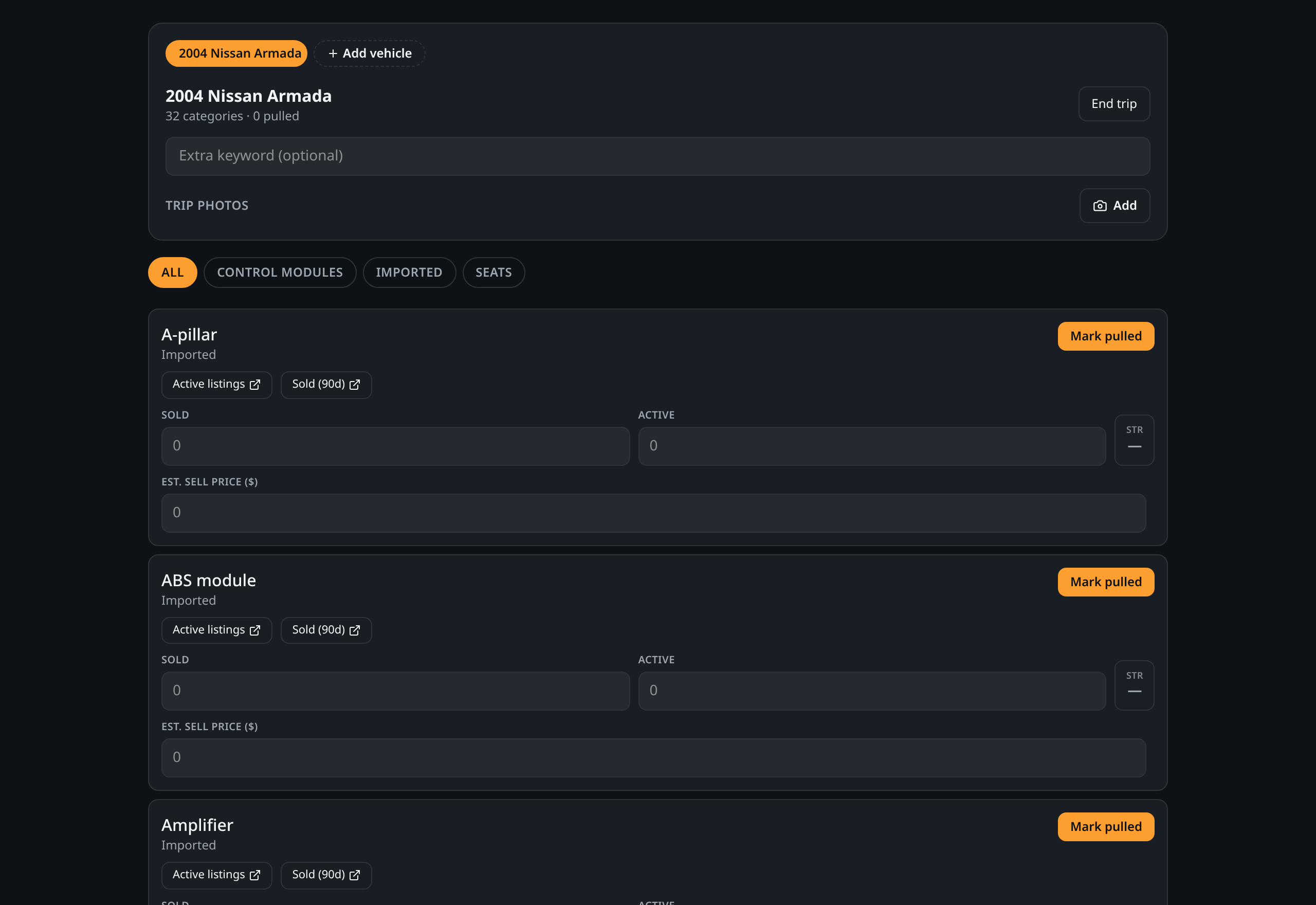
Task: Click Amplifier Active listings external icon
Action: tap(255, 875)
